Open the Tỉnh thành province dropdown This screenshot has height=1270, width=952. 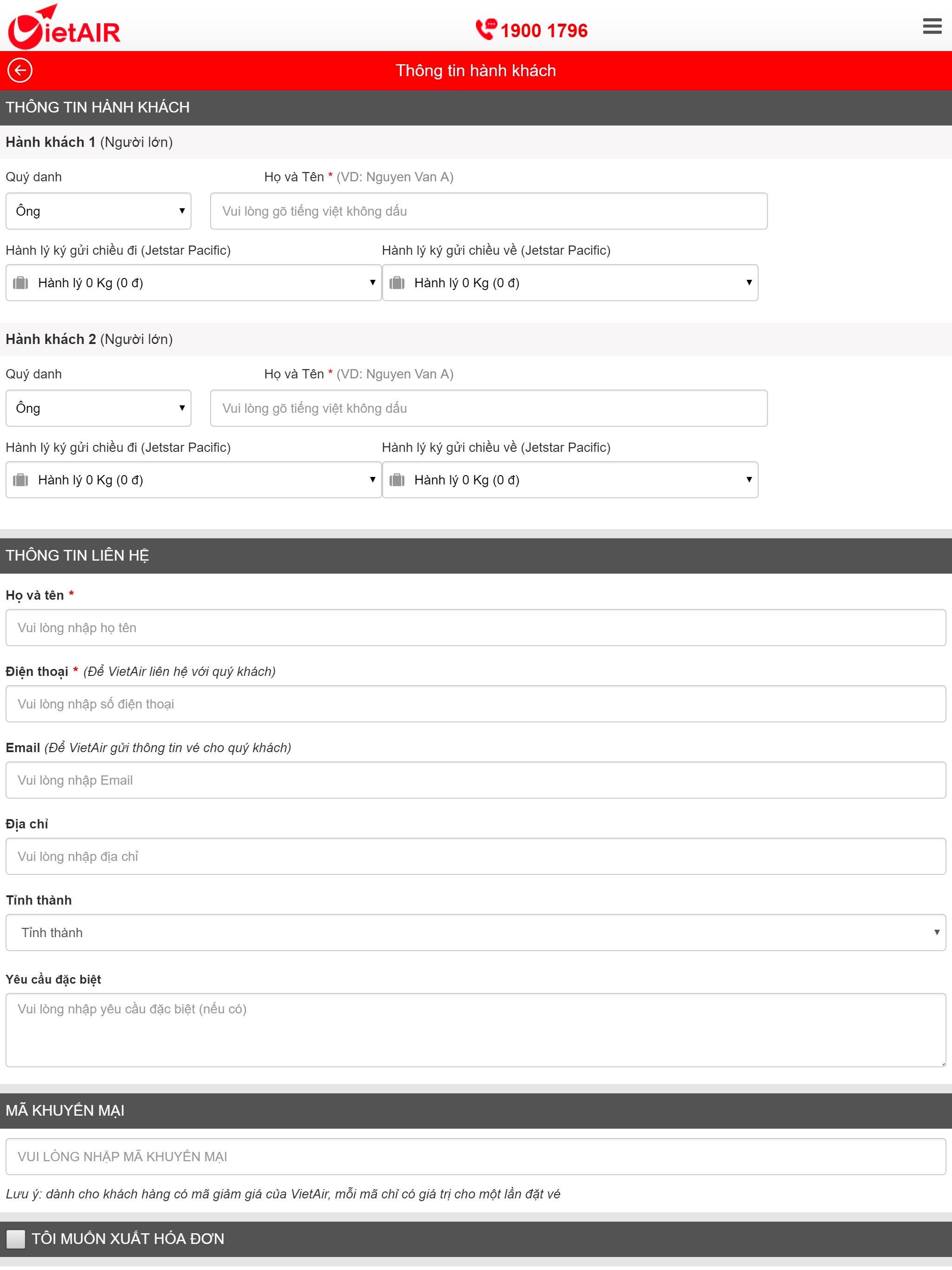click(x=476, y=933)
